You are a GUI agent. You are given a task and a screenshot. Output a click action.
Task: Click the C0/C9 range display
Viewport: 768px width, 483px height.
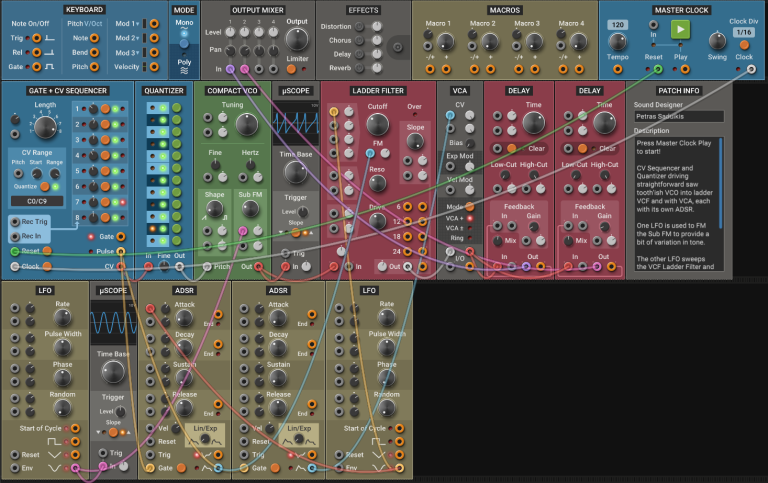click(x=37, y=201)
